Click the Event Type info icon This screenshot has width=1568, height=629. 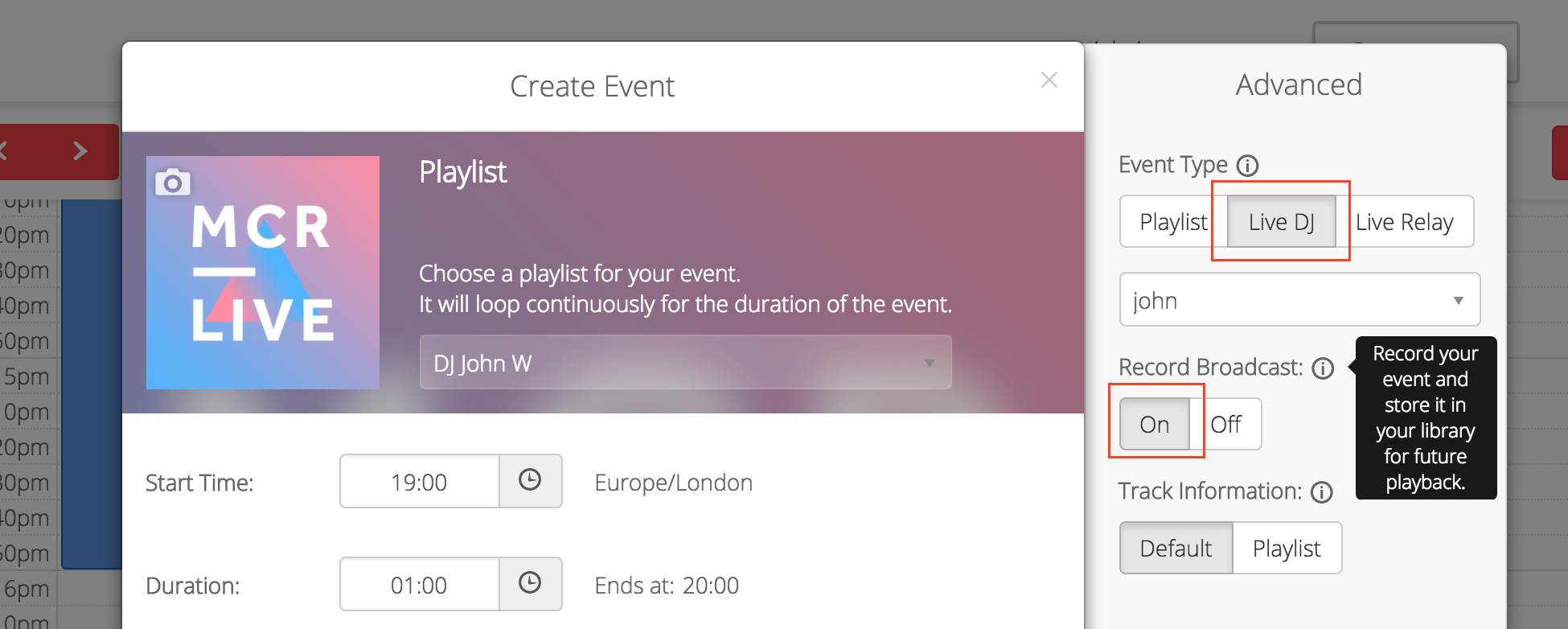[x=1247, y=166]
